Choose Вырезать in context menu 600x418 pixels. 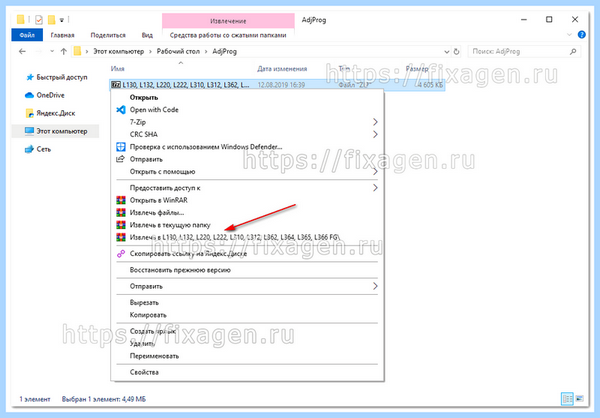coord(144,302)
